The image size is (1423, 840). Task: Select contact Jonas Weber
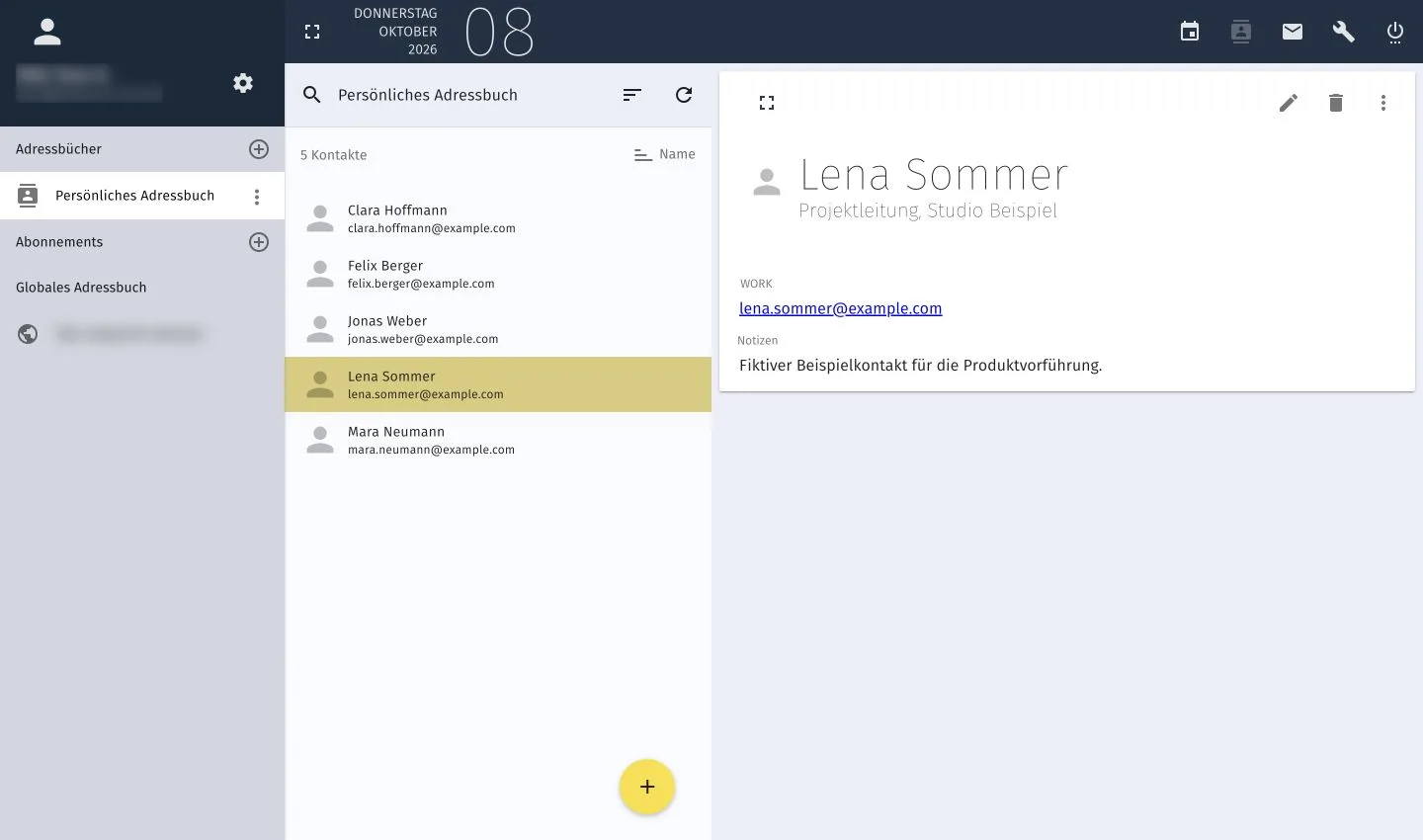point(498,329)
